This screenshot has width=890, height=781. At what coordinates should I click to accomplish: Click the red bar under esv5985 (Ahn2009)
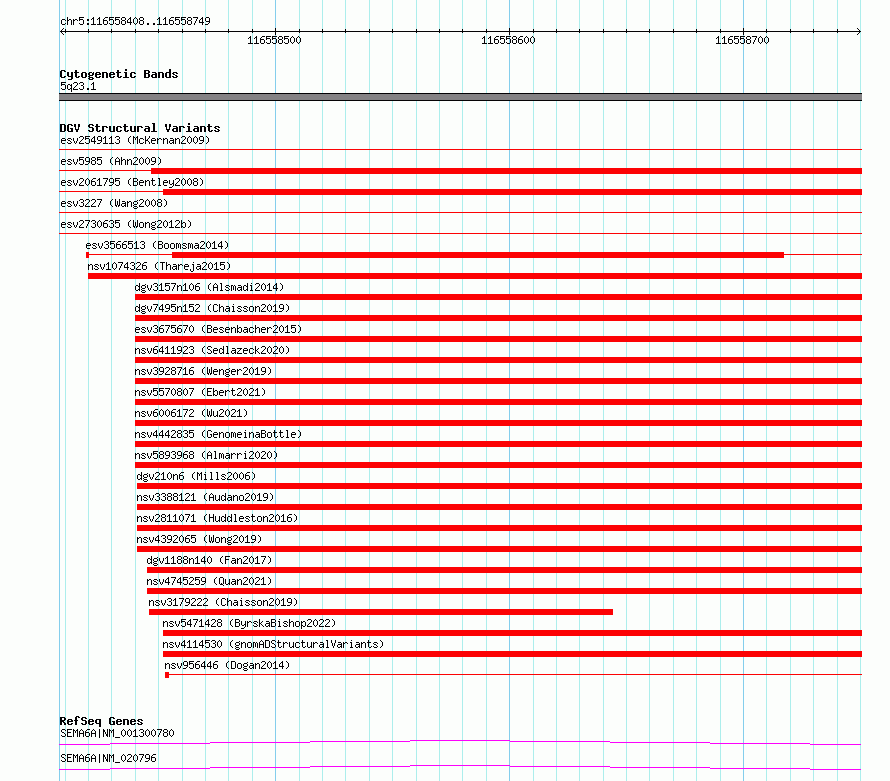506,171
